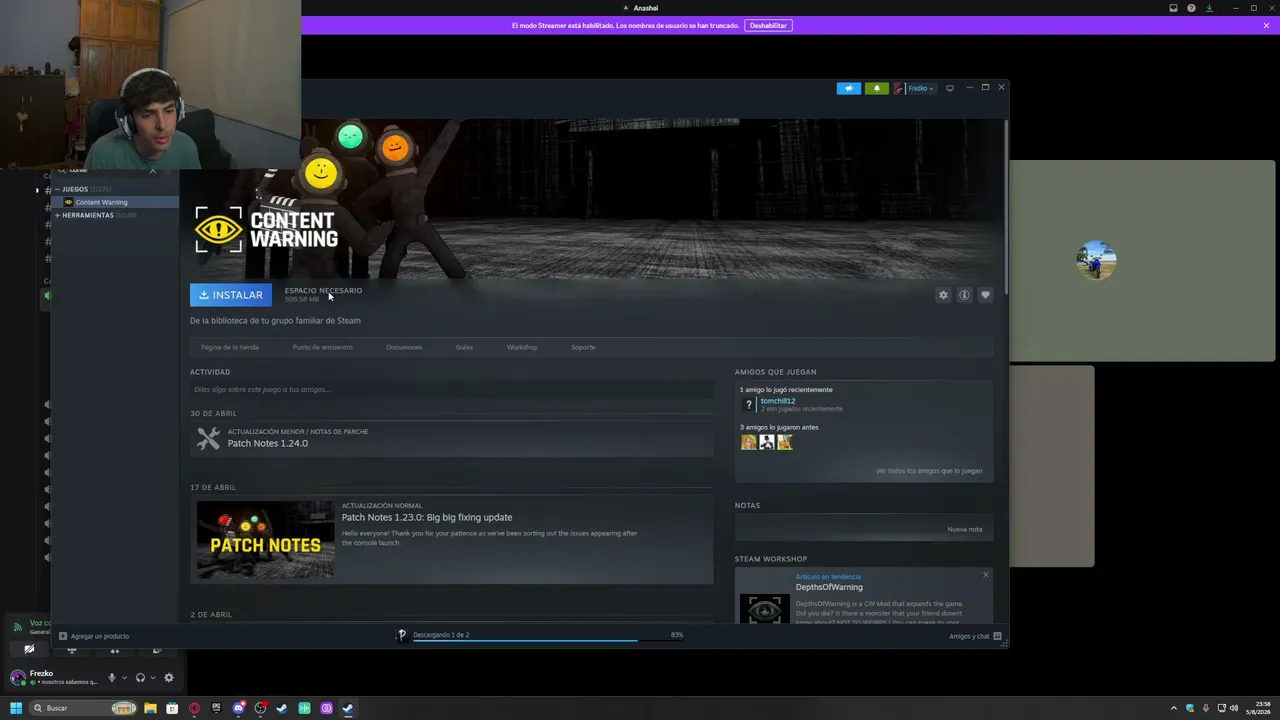Open Discord help question mark icon
Screen dimensions: 1280x720
(x=1191, y=8)
